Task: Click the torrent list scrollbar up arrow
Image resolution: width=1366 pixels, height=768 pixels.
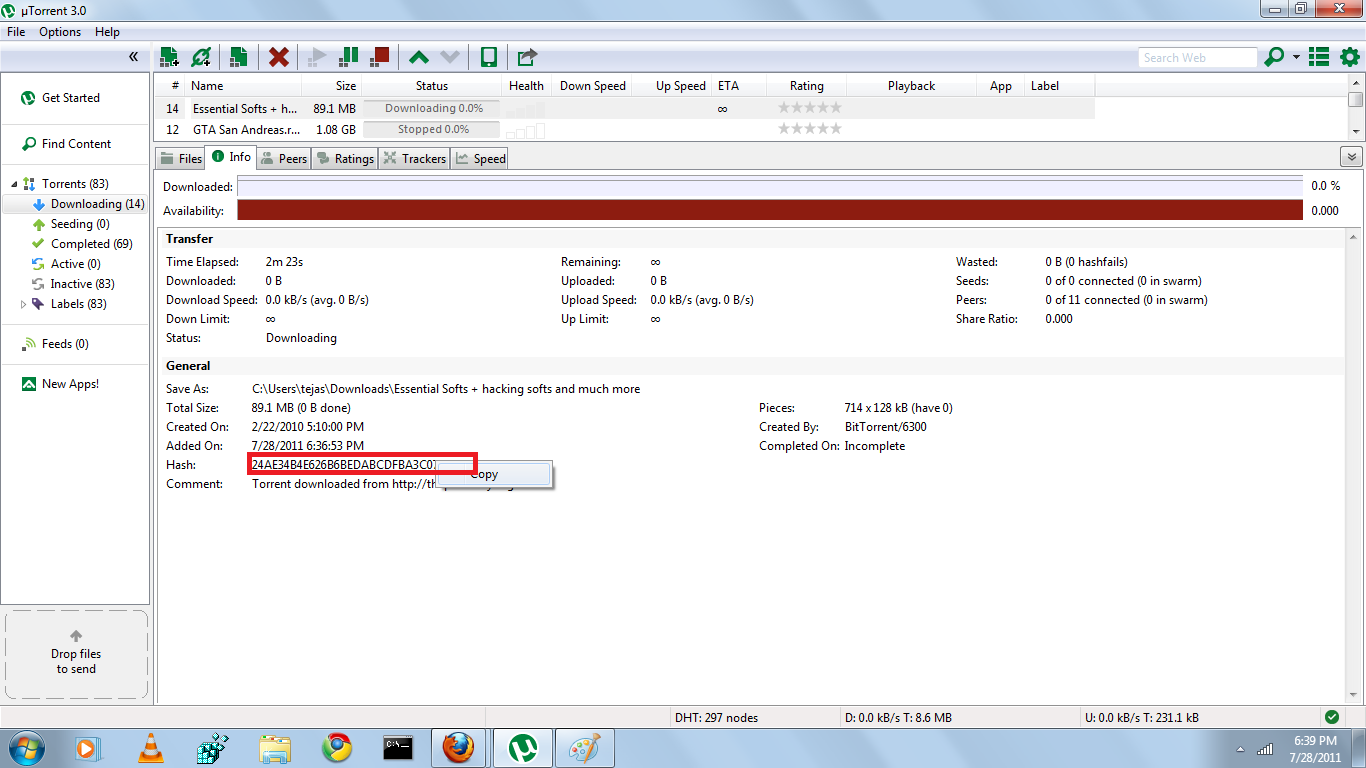Action: tap(1356, 82)
